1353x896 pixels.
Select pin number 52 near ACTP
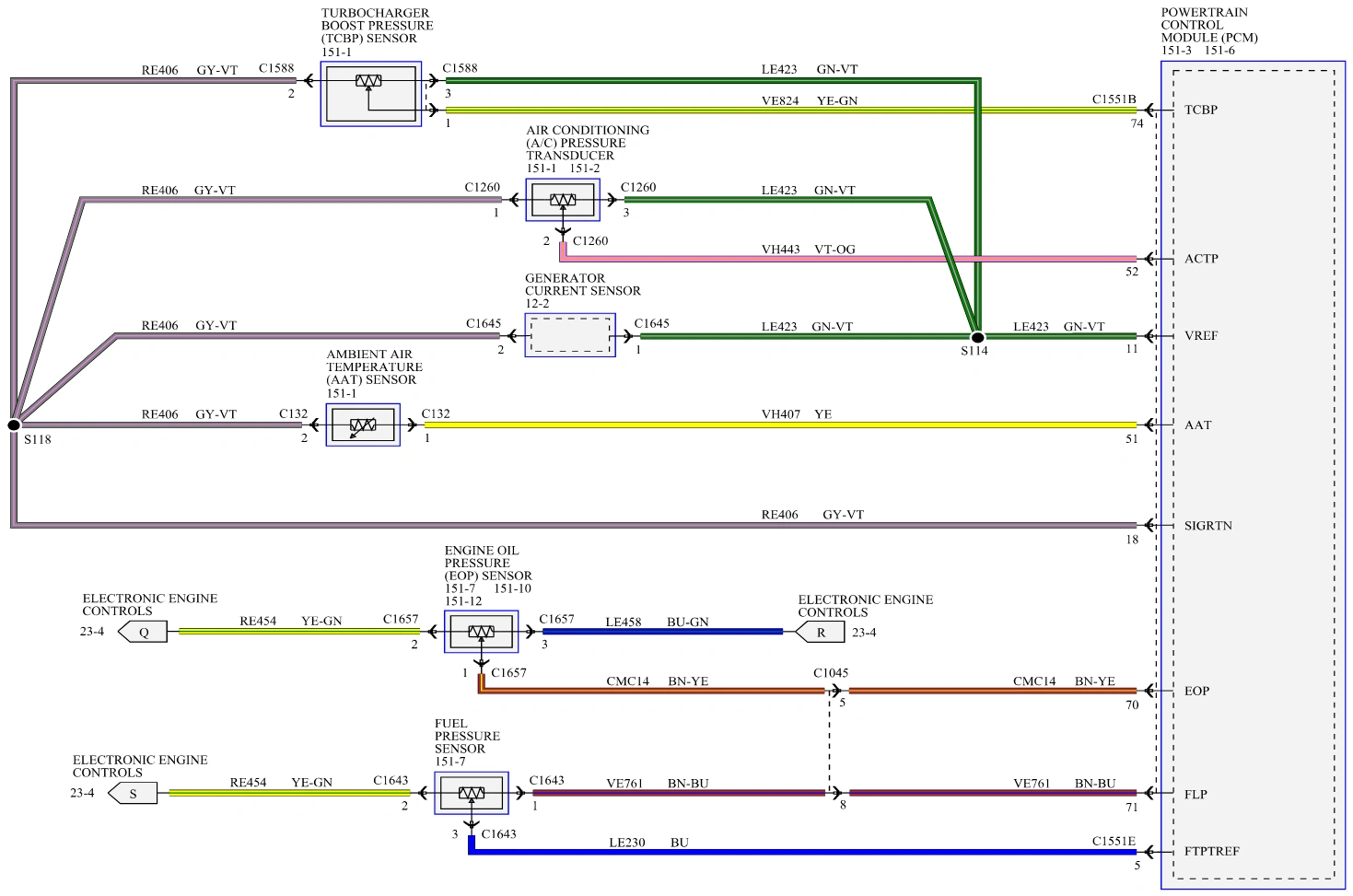[x=1132, y=272]
